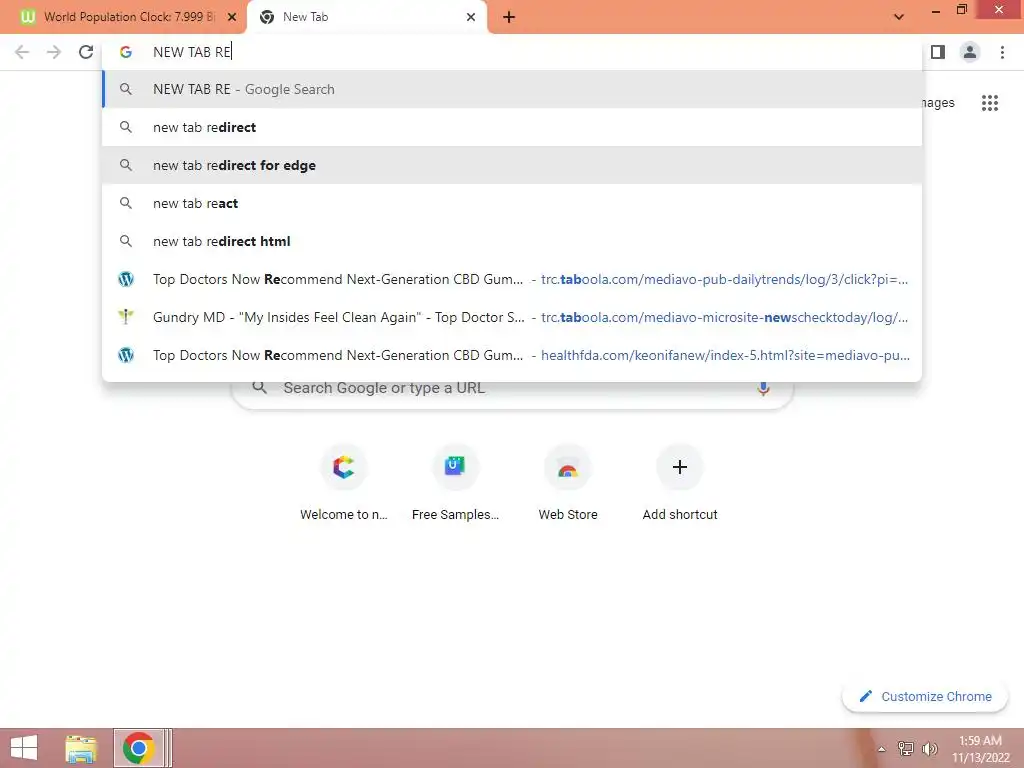Select 'new tab redirect html' suggestion
1024x768 pixels.
(512, 241)
